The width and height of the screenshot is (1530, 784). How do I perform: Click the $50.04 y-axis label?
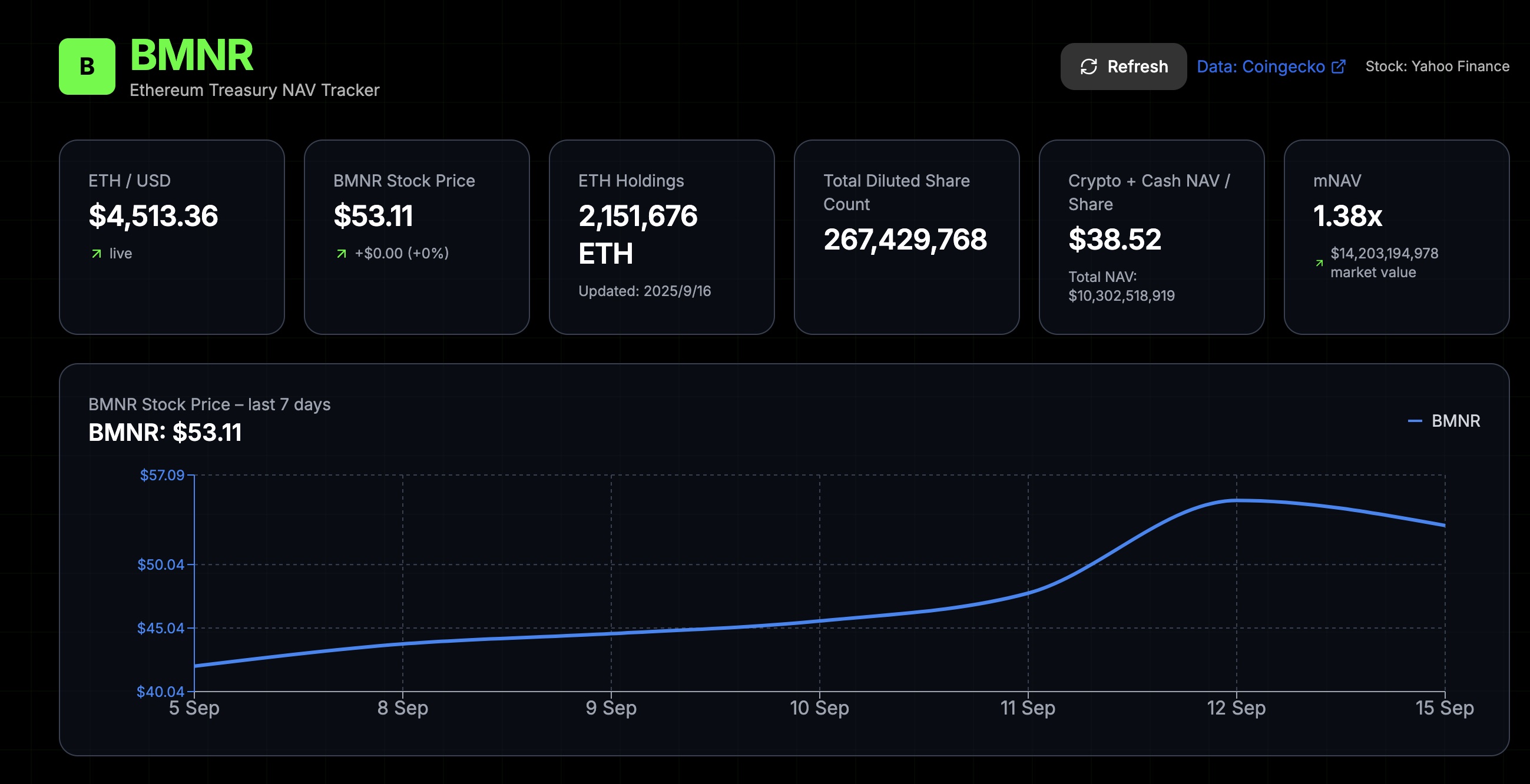(160, 564)
